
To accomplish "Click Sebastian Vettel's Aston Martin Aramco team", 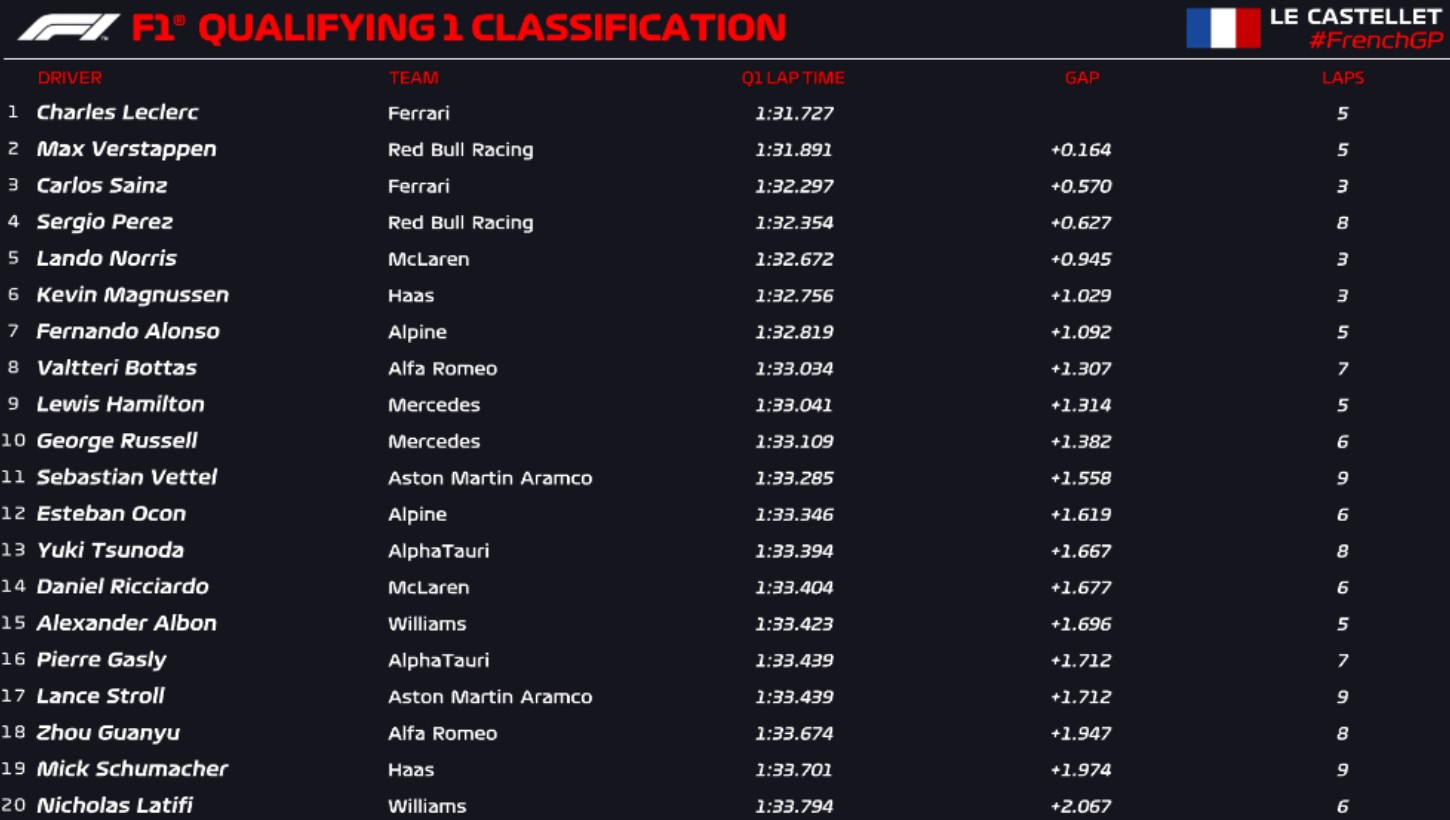I will coord(490,478).
